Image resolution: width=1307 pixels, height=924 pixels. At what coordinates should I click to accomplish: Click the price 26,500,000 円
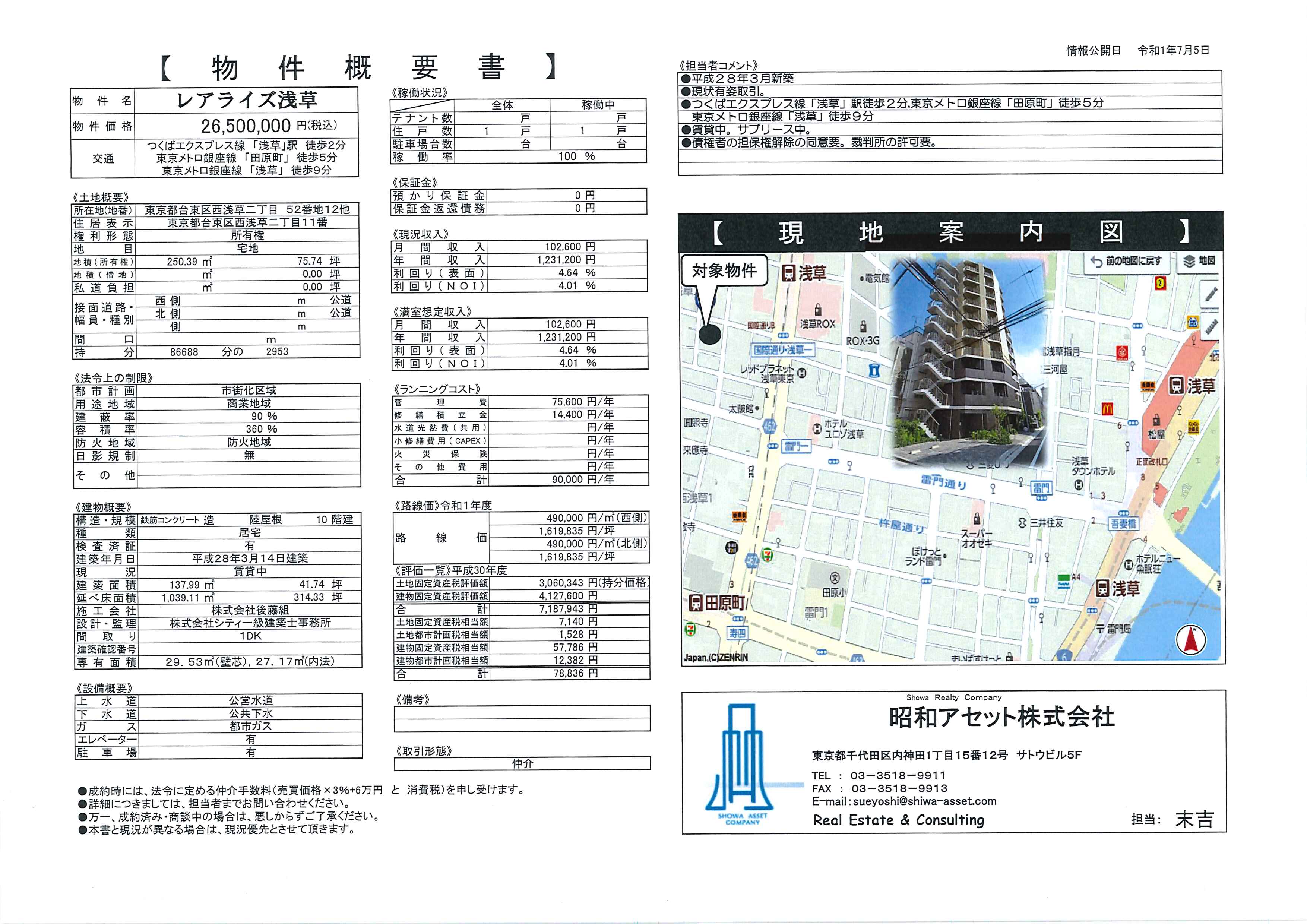270,126
